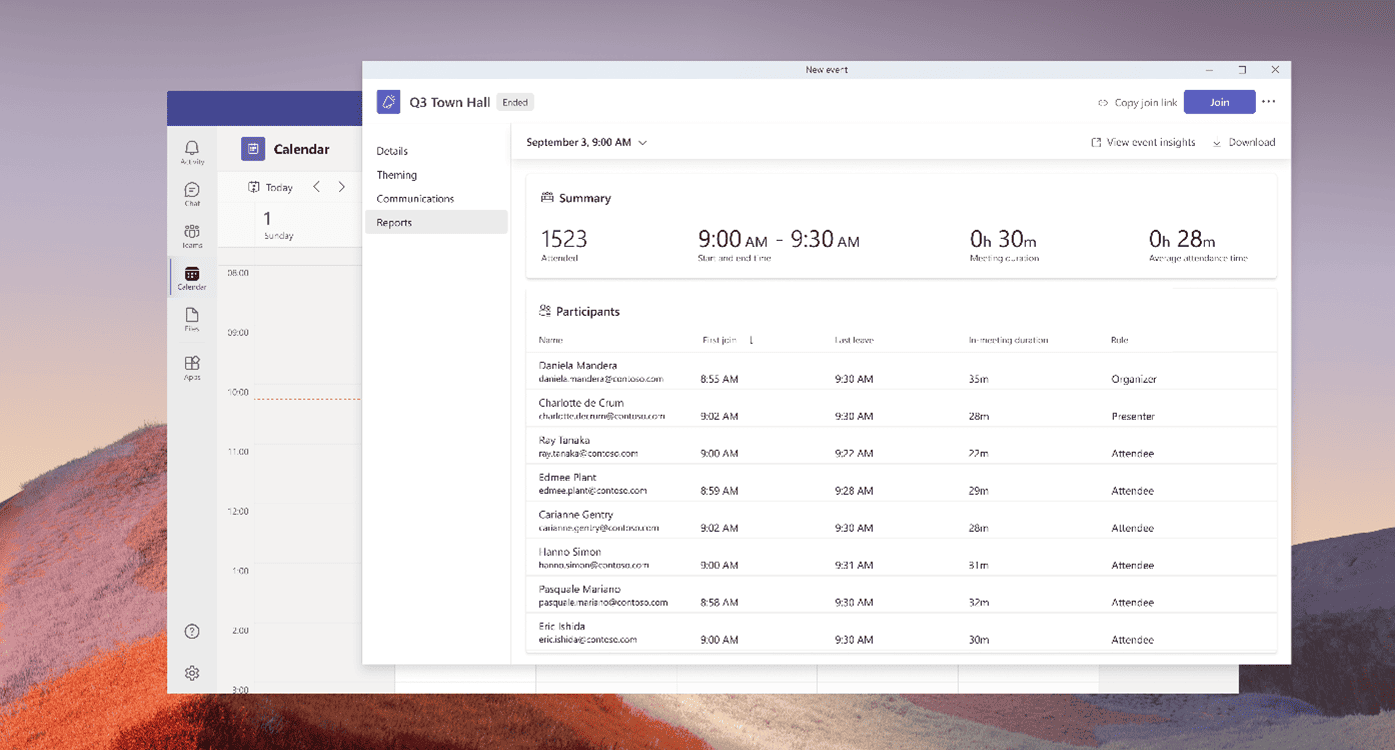Open View event insights
This screenshot has height=750, width=1395.
click(1143, 142)
